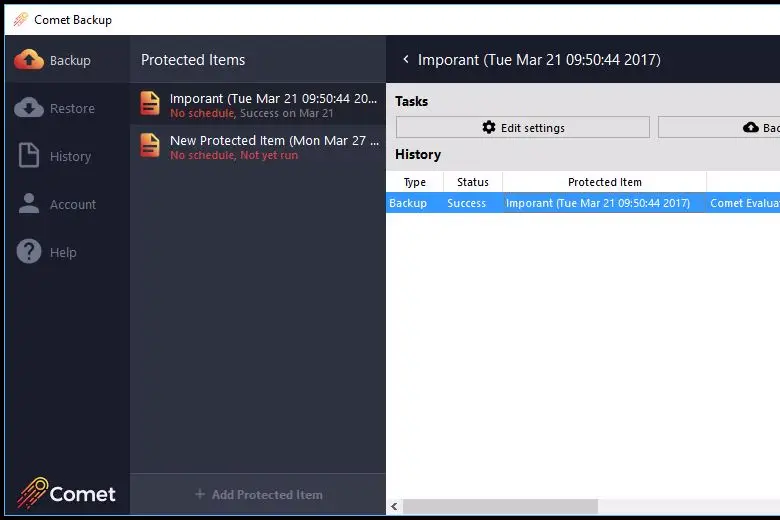
Task: Open the Help section
Action: pyautogui.click(x=67, y=252)
